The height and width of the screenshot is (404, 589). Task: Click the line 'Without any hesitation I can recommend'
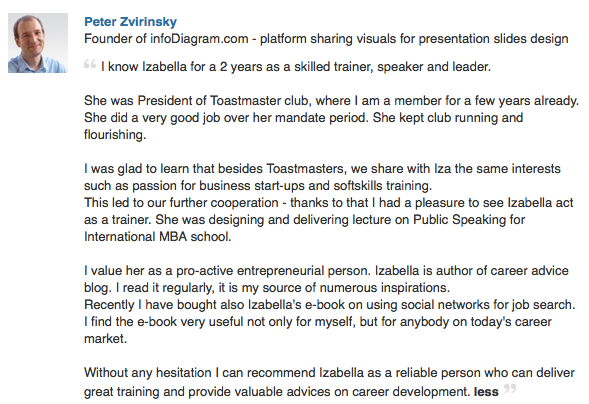[x=329, y=373]
